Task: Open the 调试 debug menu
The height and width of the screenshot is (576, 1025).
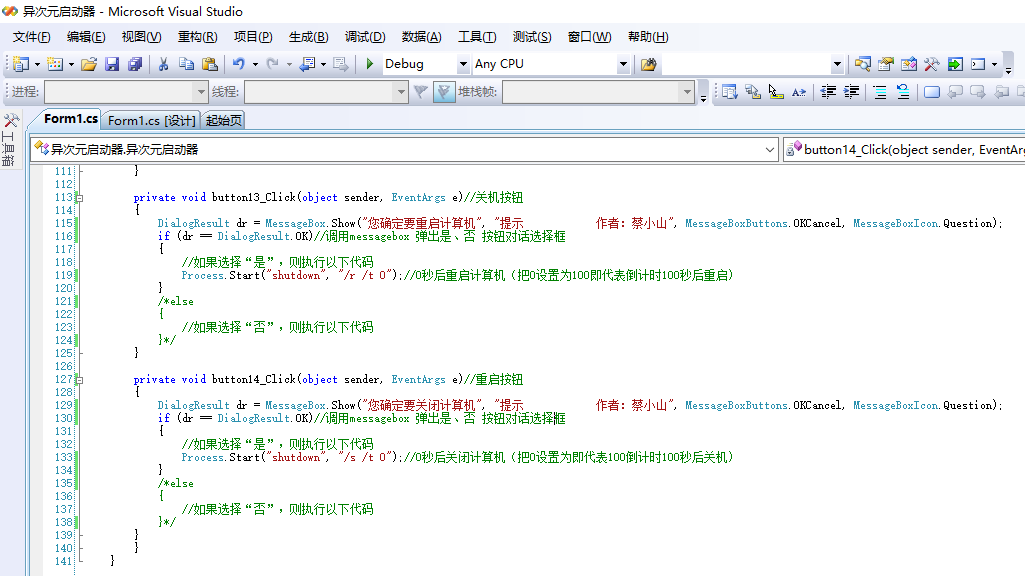Action: (x=363, y=37)
